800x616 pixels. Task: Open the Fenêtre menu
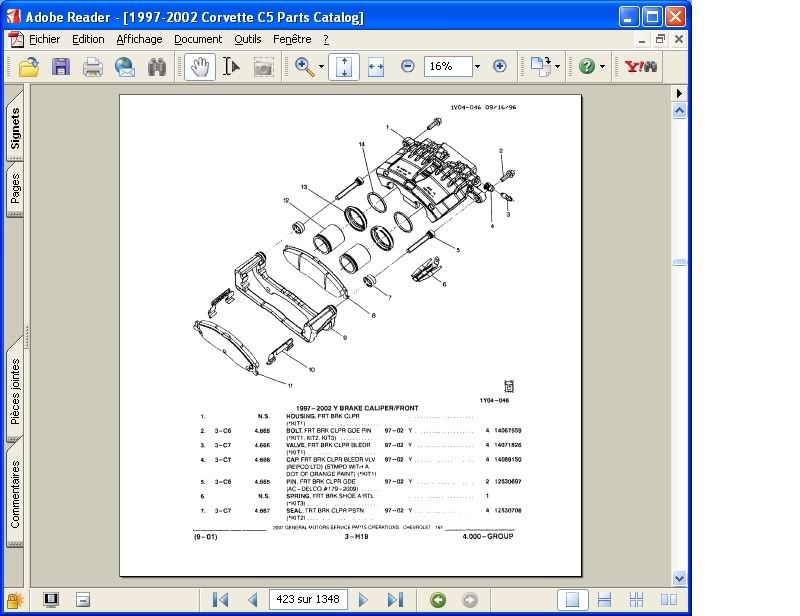[292, 39]
